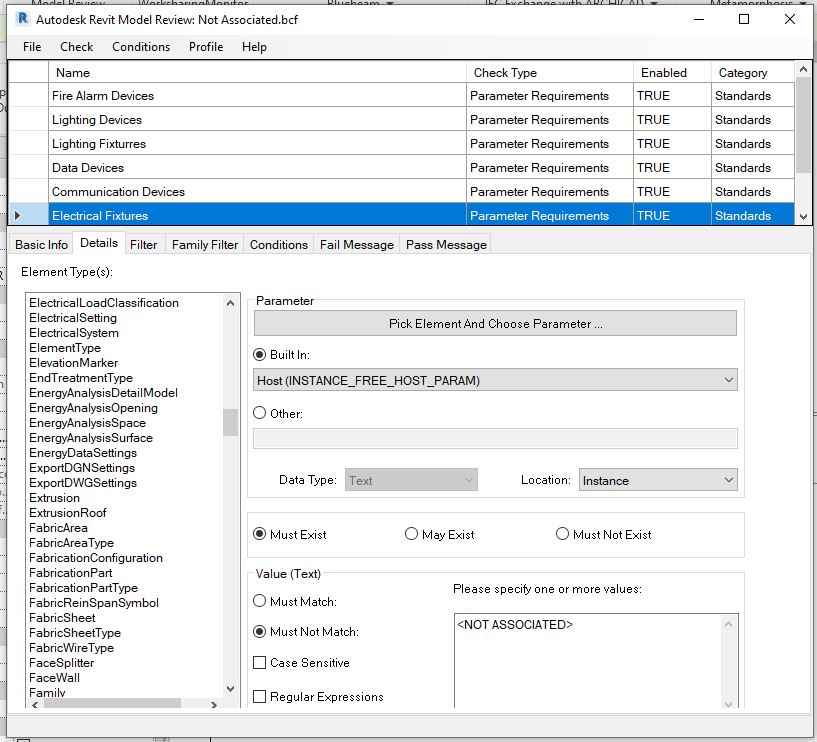Click element list horizontal scroll right arrow
Viewport: 817px width, 742px height.
click(214, 704)
